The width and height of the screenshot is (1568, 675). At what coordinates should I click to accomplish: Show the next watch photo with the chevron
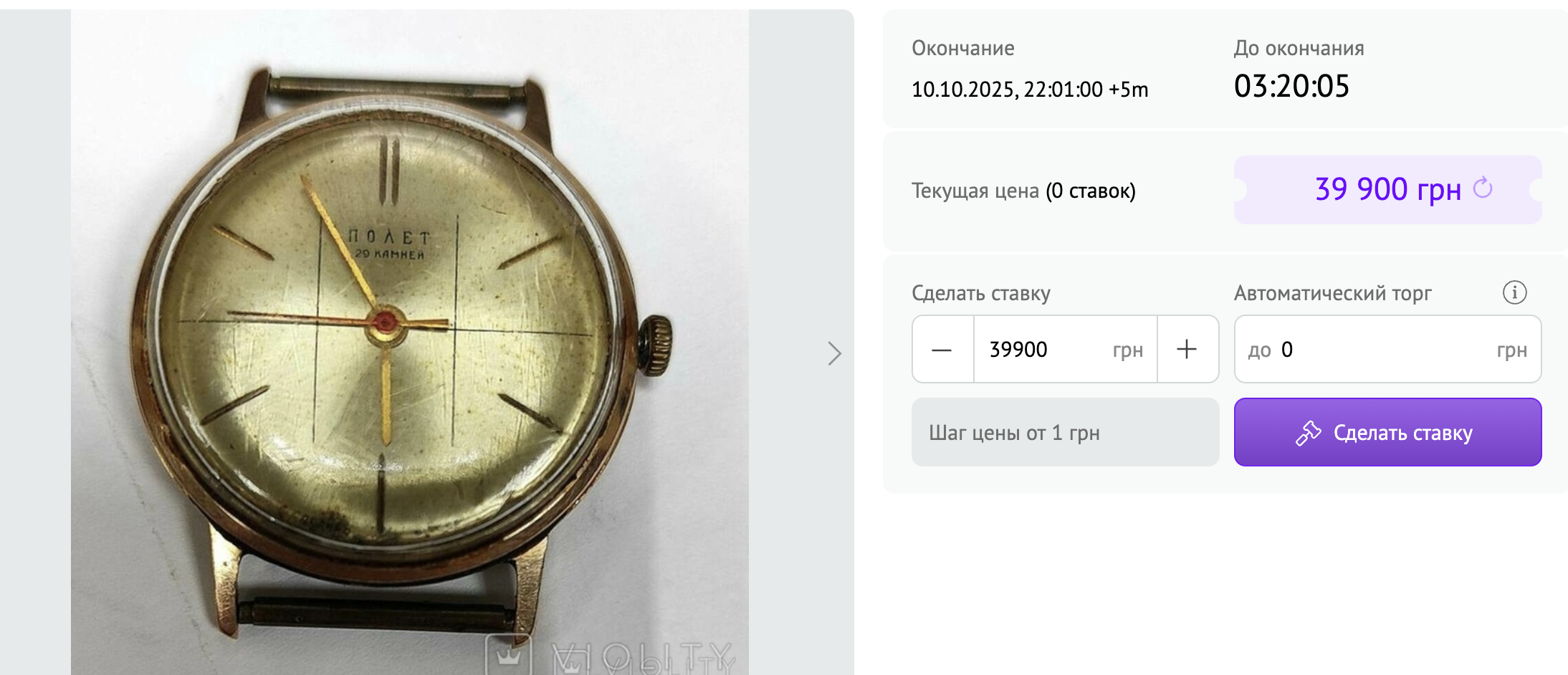pyautogui.click(x=834, y=353)
